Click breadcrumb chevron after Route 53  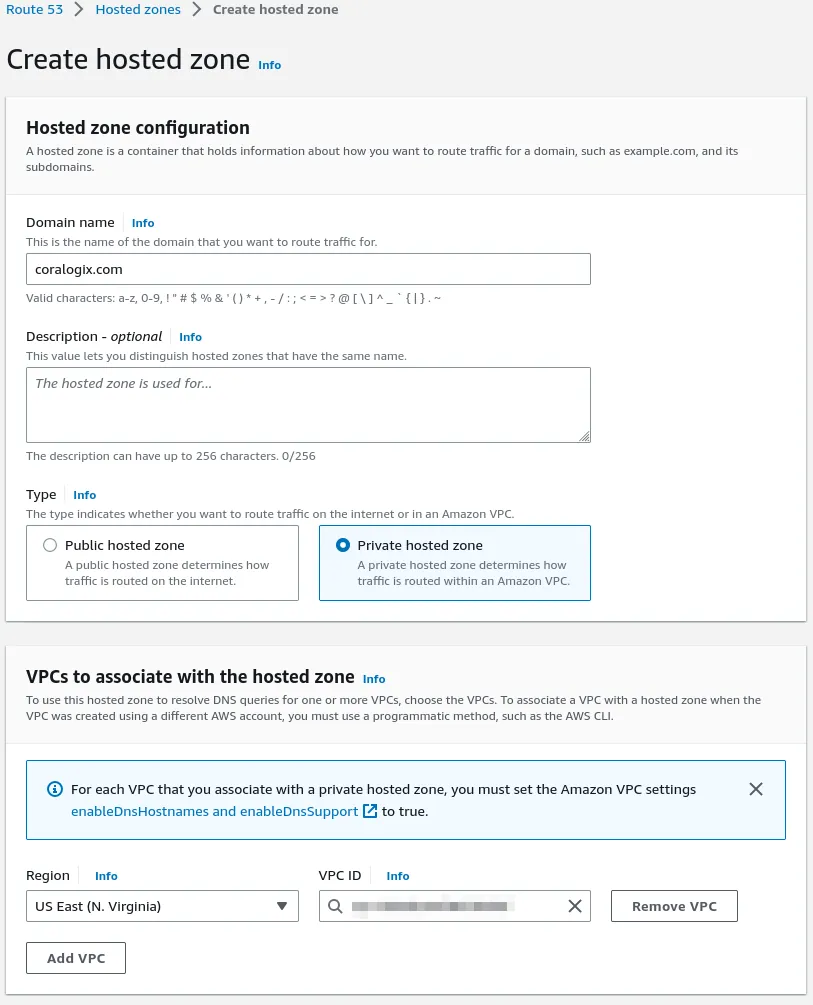coord(78,10)
